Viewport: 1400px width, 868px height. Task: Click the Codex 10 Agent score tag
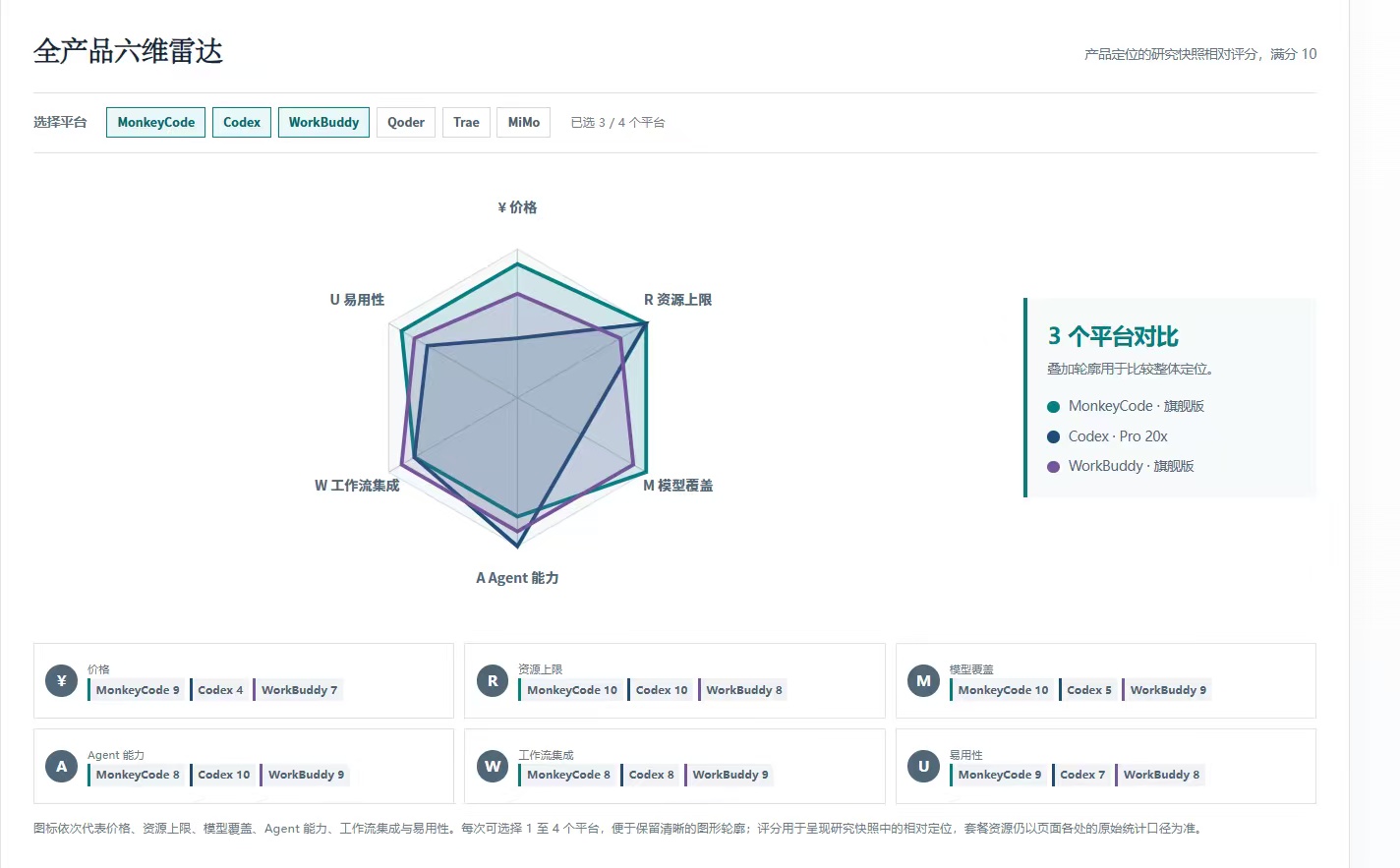223,775
